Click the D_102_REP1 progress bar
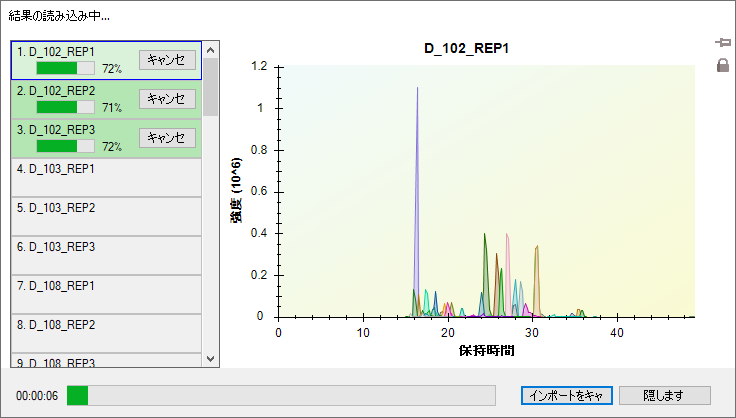Screen dimensions: 736x418 tap(65, 68)
